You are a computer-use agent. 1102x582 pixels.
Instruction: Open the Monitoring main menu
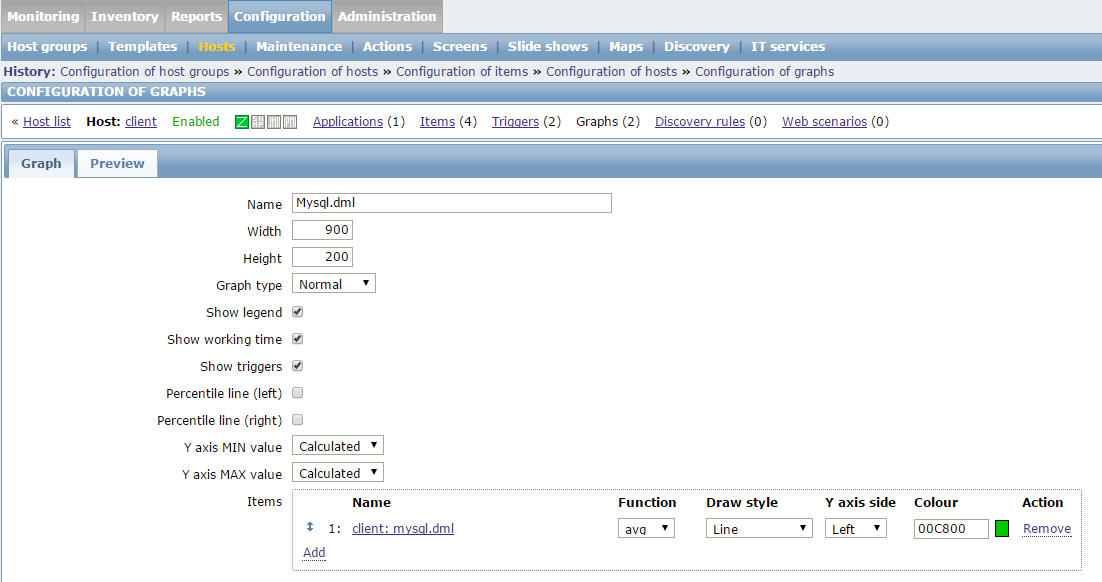pyautogui.click(x=43, y=16)
